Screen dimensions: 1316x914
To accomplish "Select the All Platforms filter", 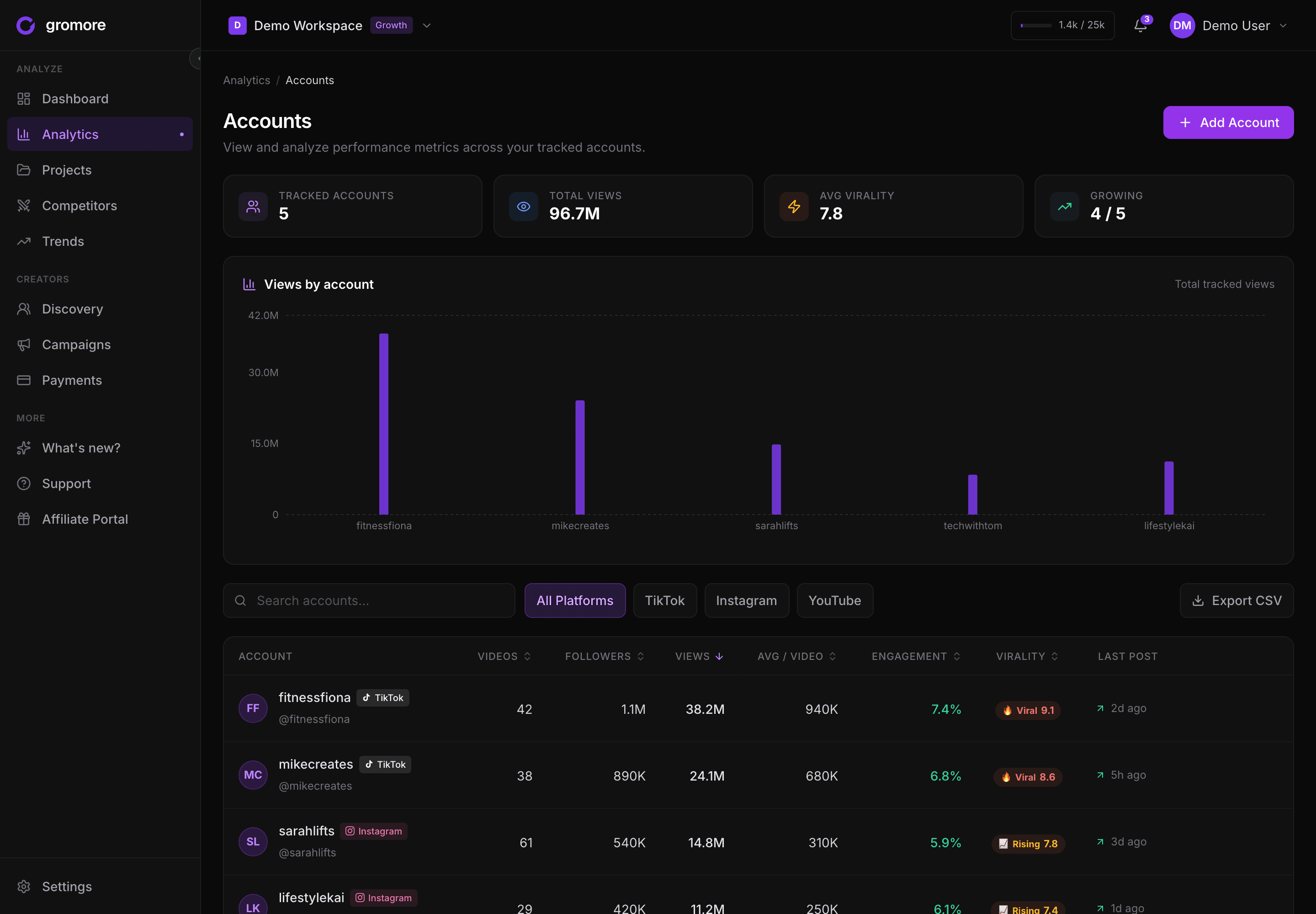I will 575,600.
